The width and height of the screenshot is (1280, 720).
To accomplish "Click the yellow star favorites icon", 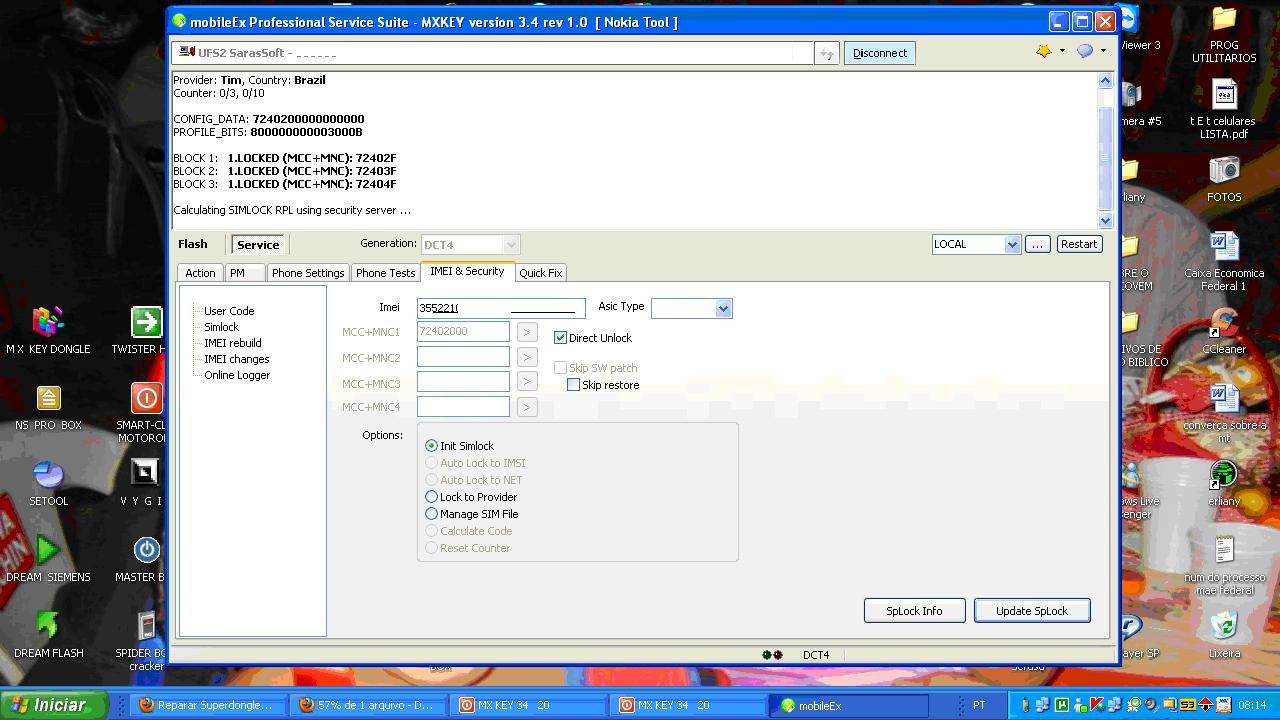I will click(1044, 51).
